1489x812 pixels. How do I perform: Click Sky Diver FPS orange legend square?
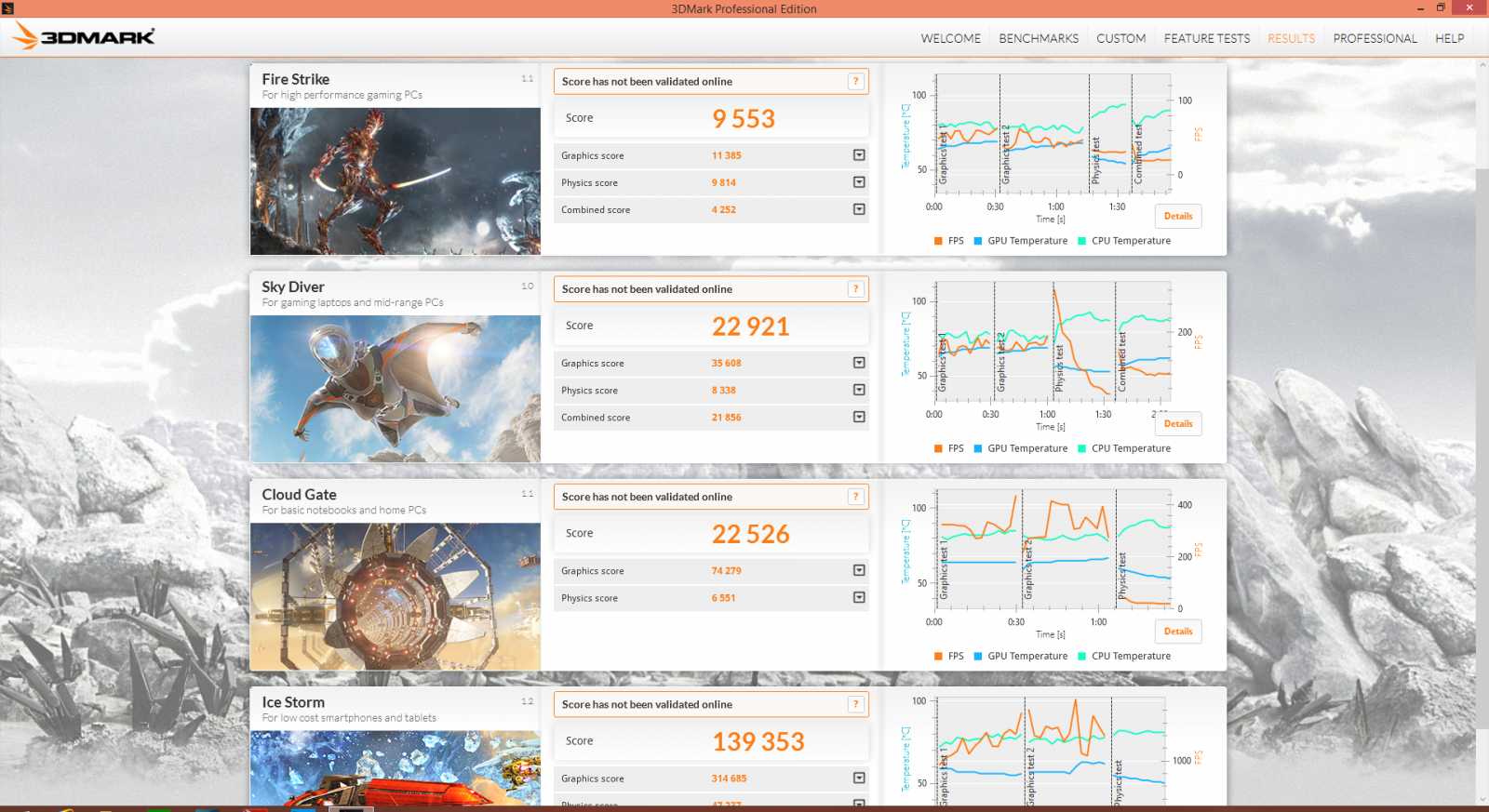coord(938,448)
